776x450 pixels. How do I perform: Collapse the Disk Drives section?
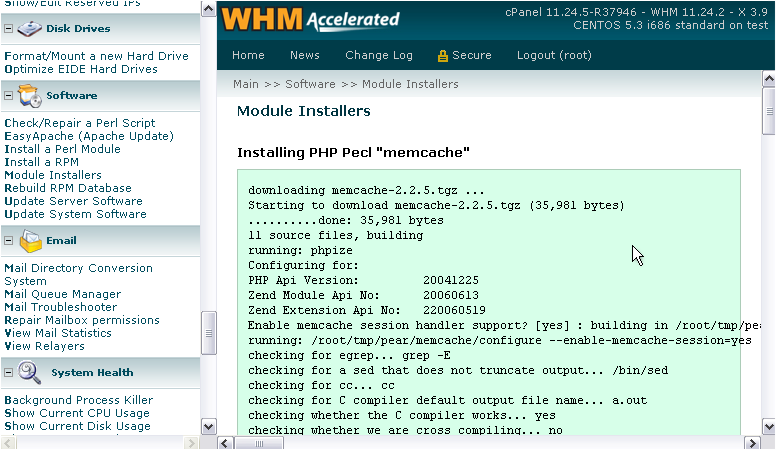(x=9, y=29)
